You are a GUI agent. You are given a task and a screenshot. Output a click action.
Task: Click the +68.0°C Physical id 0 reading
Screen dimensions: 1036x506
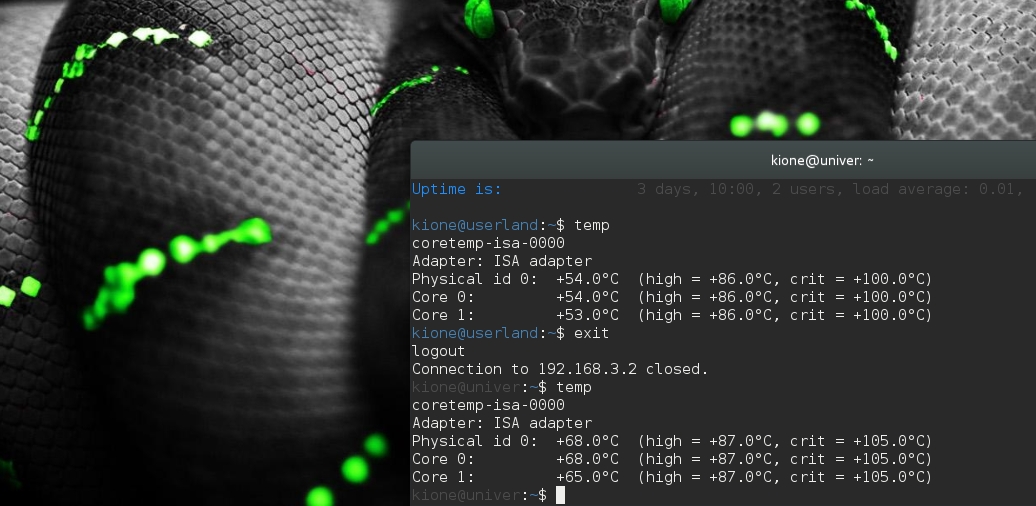587,441
